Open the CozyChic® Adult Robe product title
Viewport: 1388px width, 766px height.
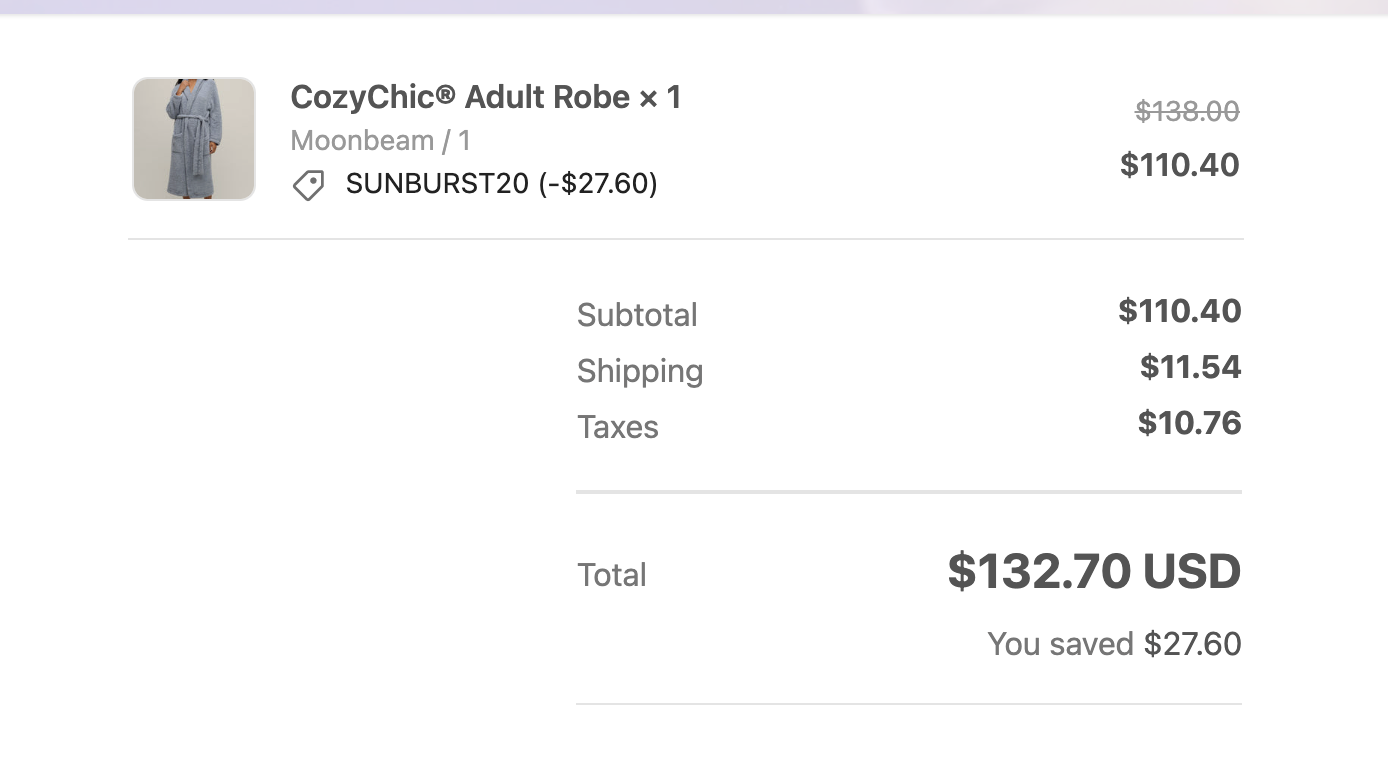[x=461, y=97]
